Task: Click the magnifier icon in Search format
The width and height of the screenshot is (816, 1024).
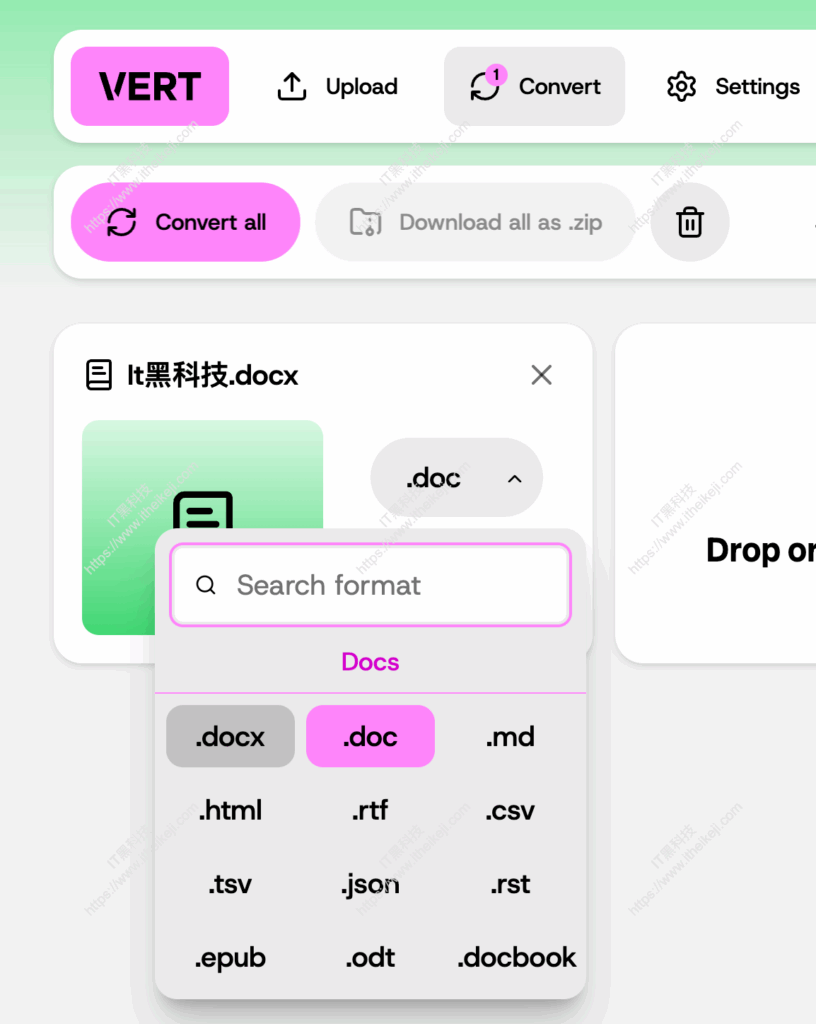Action: click(x=206, y=585)
